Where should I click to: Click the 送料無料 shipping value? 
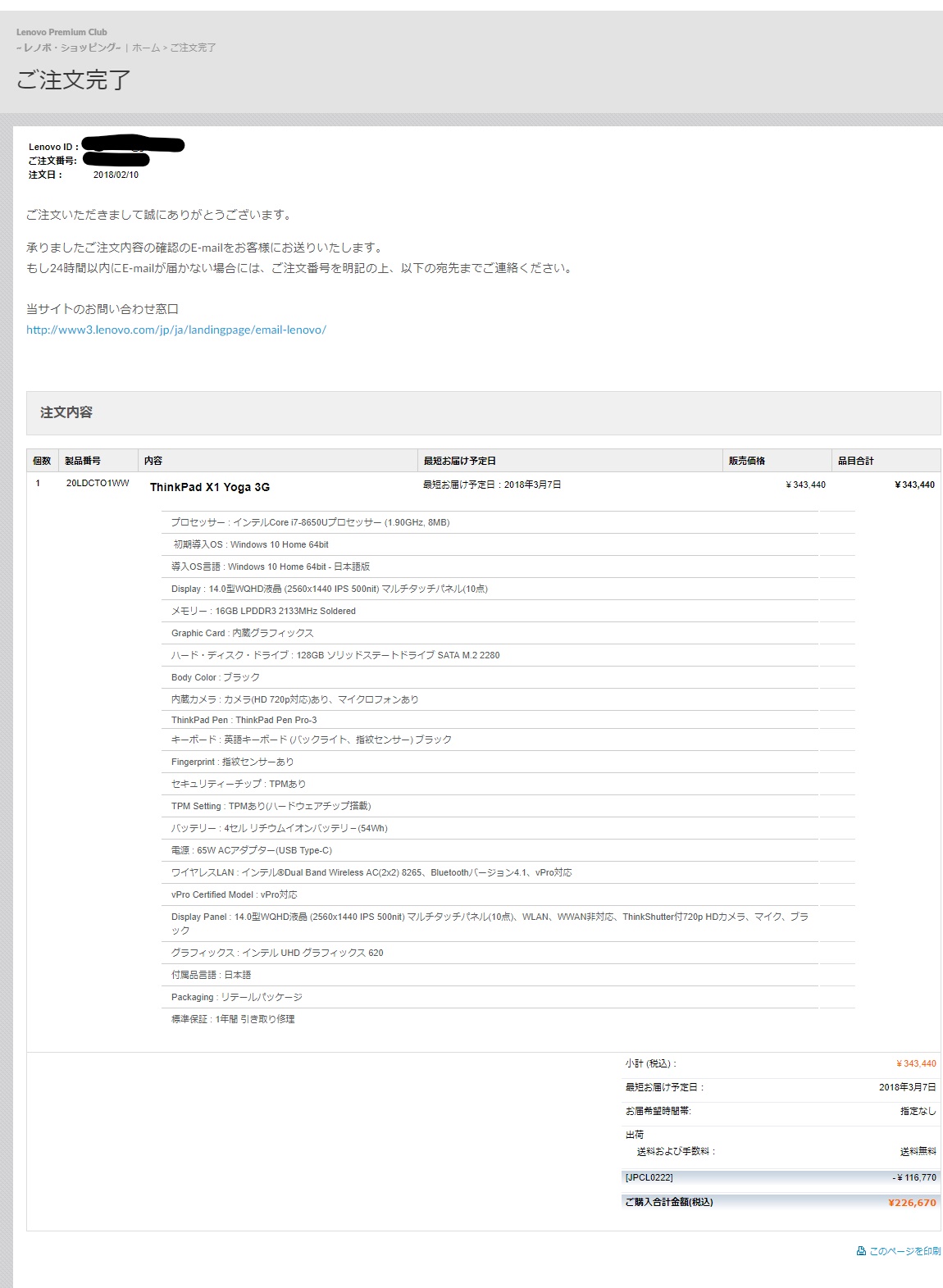coord(918,1151)
